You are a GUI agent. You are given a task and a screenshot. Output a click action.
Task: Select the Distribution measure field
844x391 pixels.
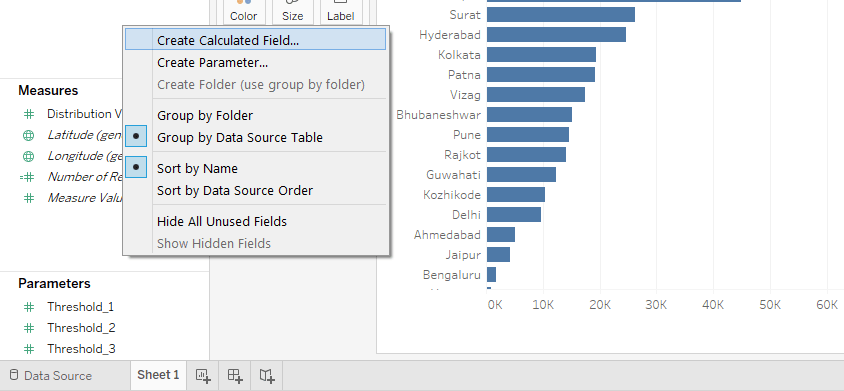(85, 114)
